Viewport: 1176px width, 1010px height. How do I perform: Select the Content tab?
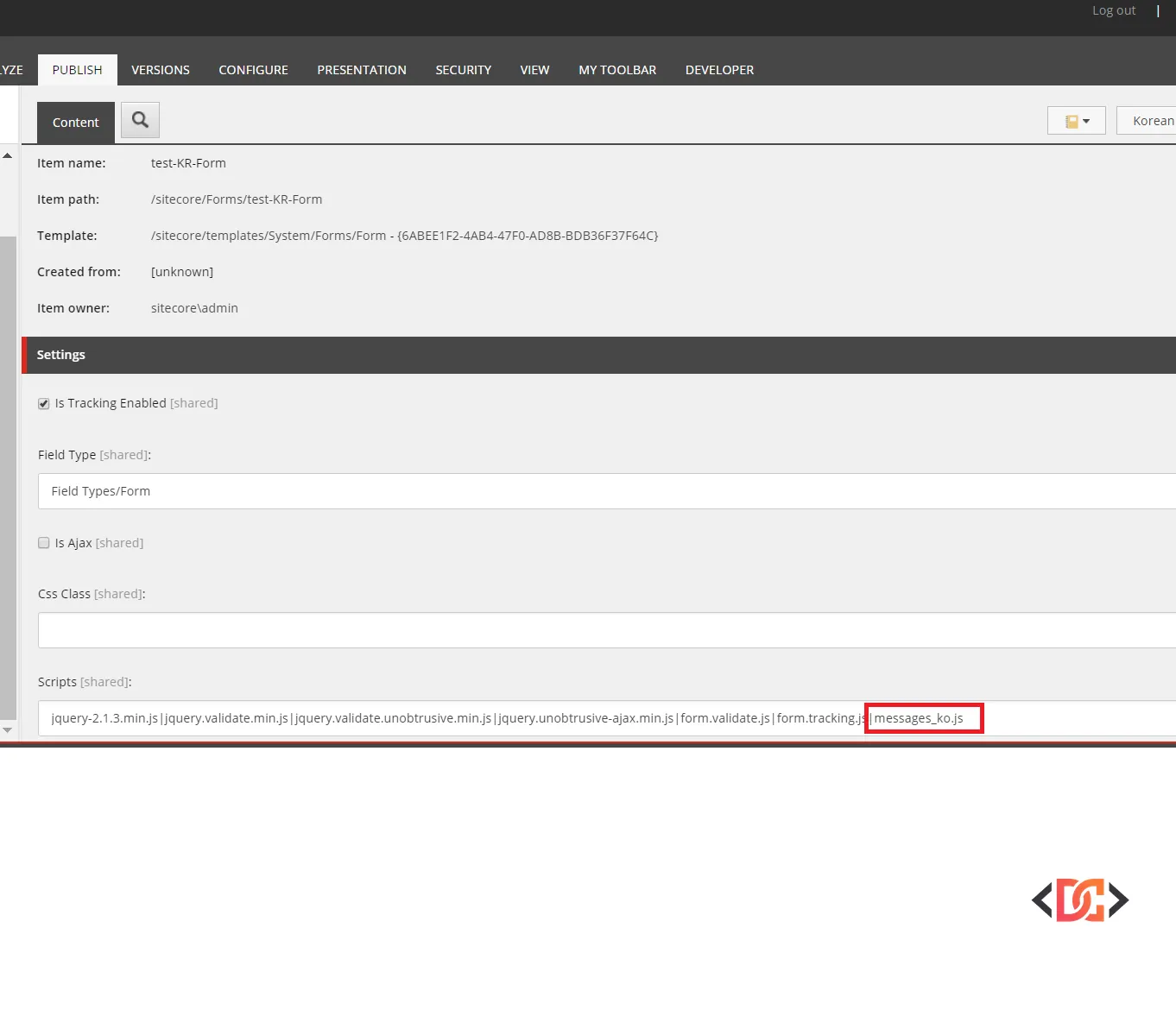point(75,122)
